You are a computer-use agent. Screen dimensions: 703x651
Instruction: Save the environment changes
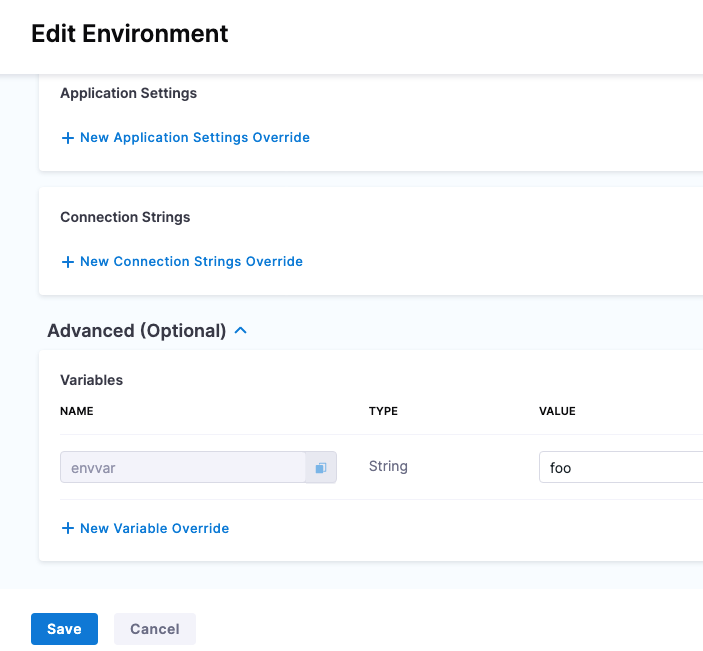(x=64, y=629)
